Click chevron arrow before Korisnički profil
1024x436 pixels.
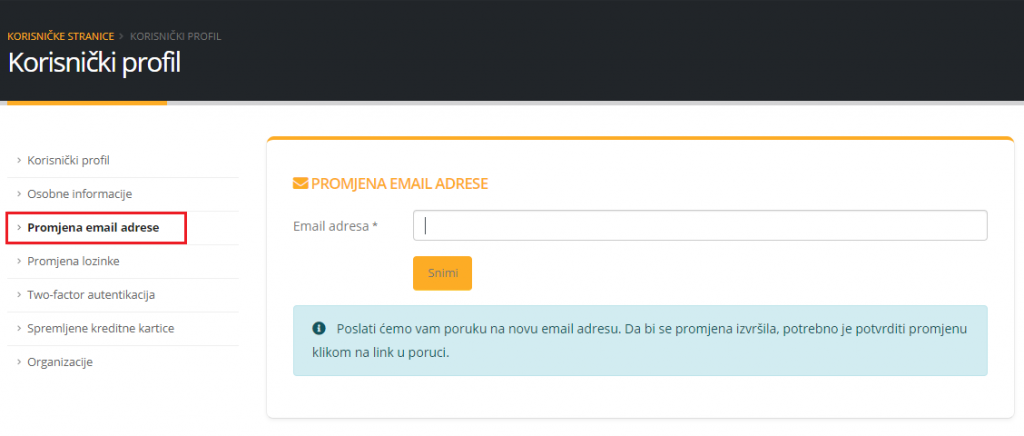[19, 160]
